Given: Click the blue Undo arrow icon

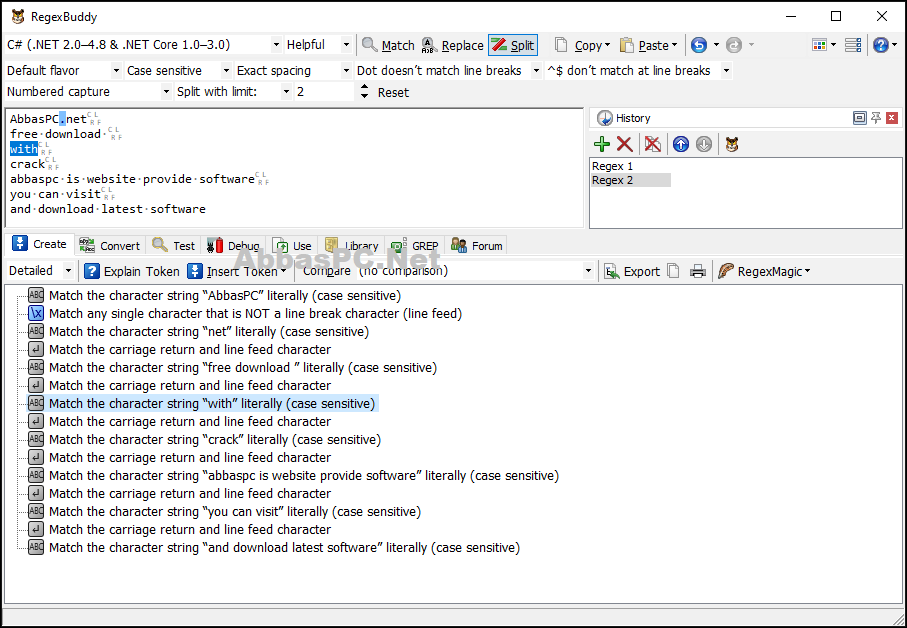Looking at the screenshot, I should point(699,45).
